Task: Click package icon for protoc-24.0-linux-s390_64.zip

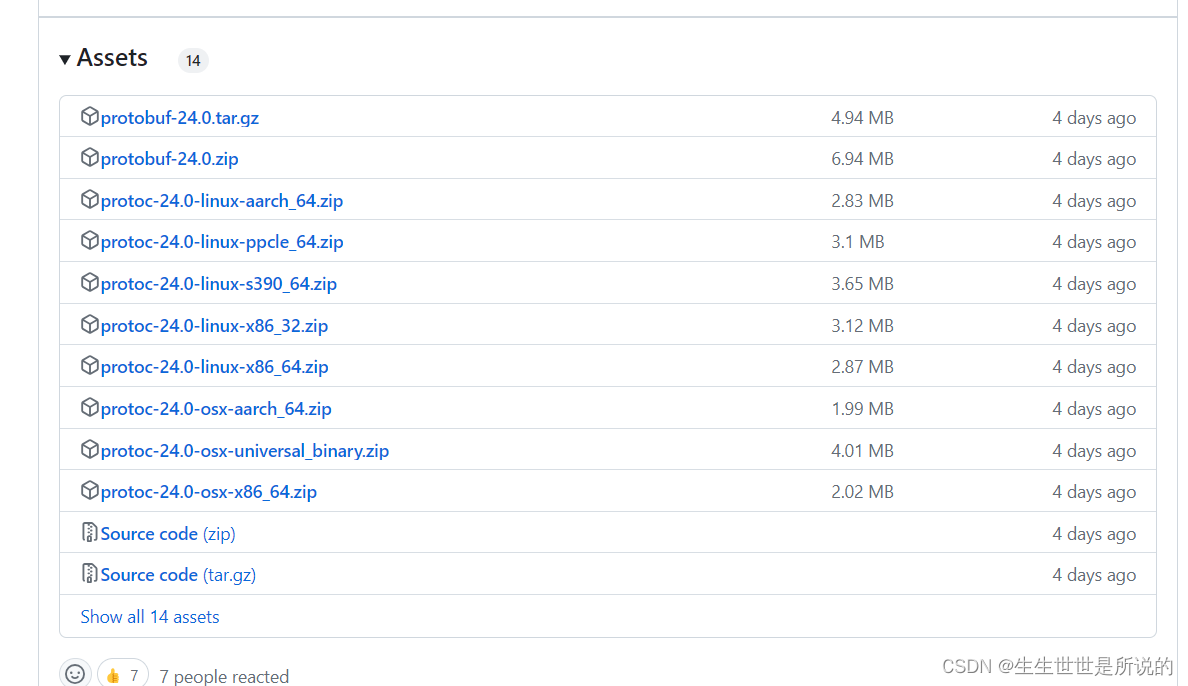Action: [x=89, y=282]
